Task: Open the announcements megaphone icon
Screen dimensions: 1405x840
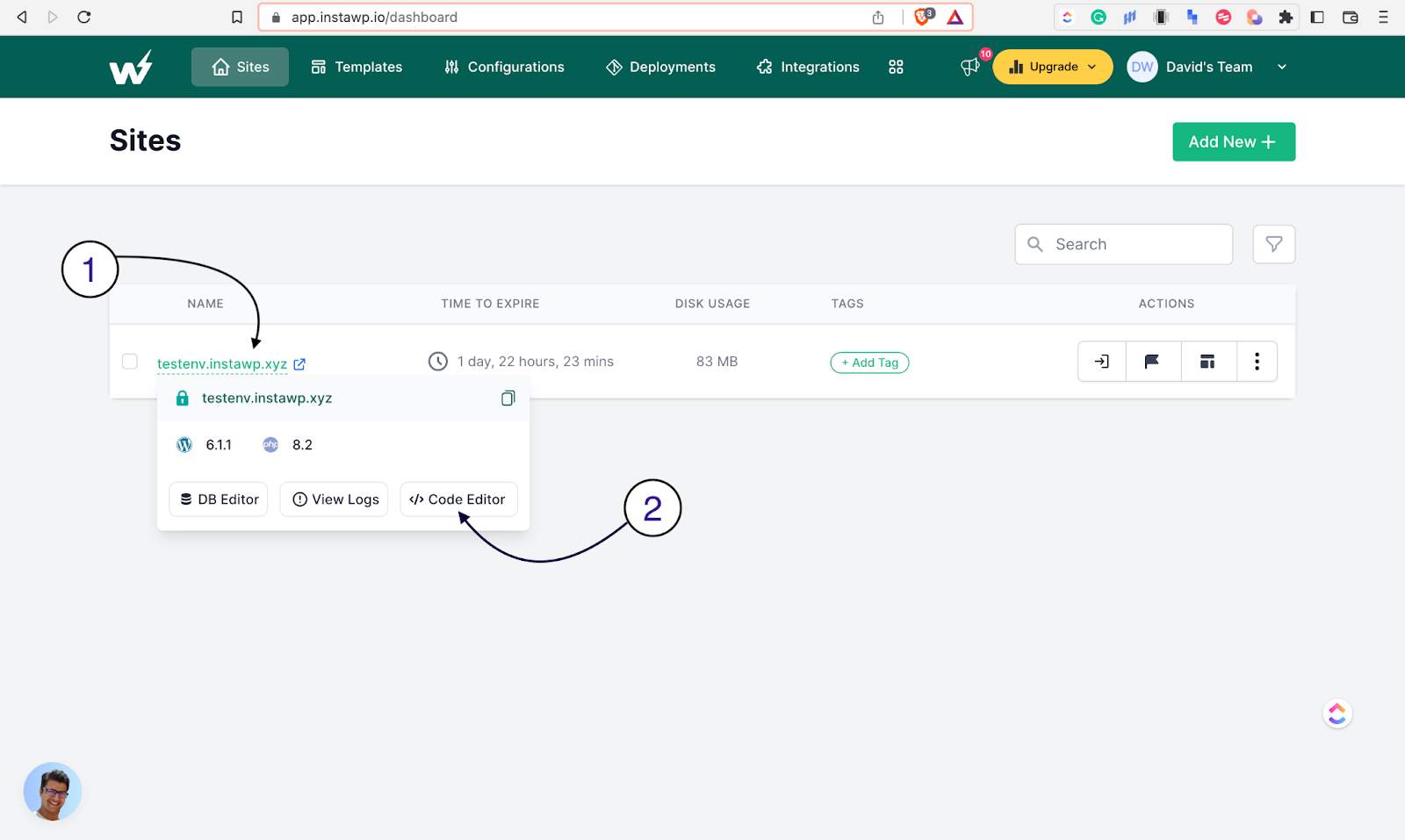Action: pos(970,67)
